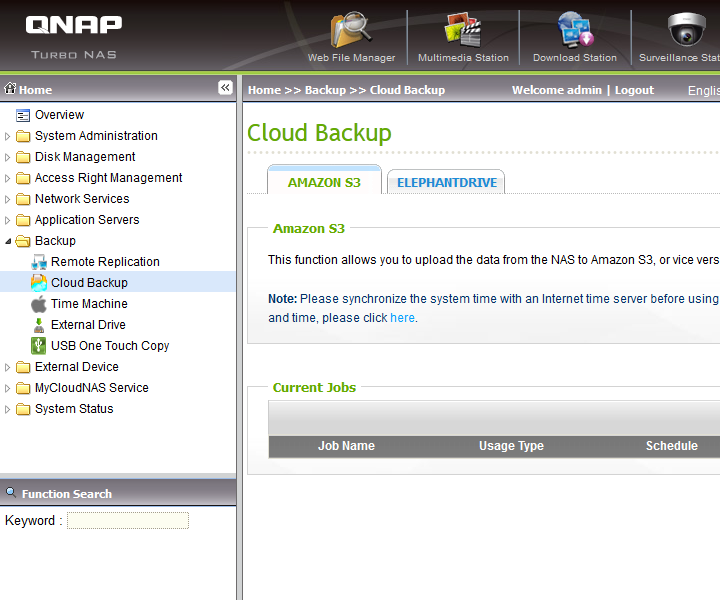This screenshot has width=720, height=600.
Task: Select the Amazon S3 tab
Action: pyautogui.click(x=324, y=182)
